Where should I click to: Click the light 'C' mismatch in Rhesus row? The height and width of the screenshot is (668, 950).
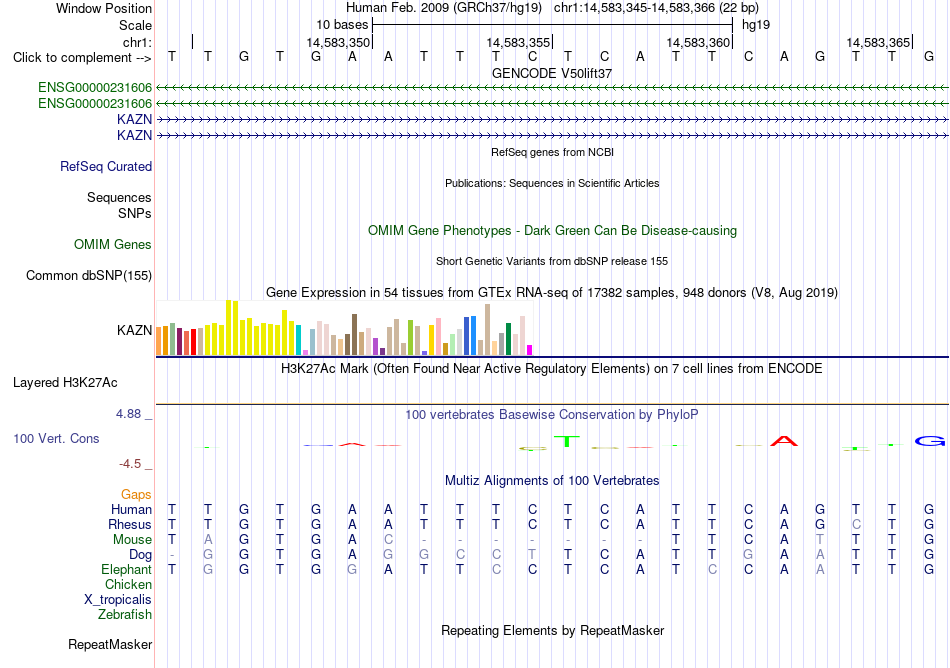click(856, 524)
